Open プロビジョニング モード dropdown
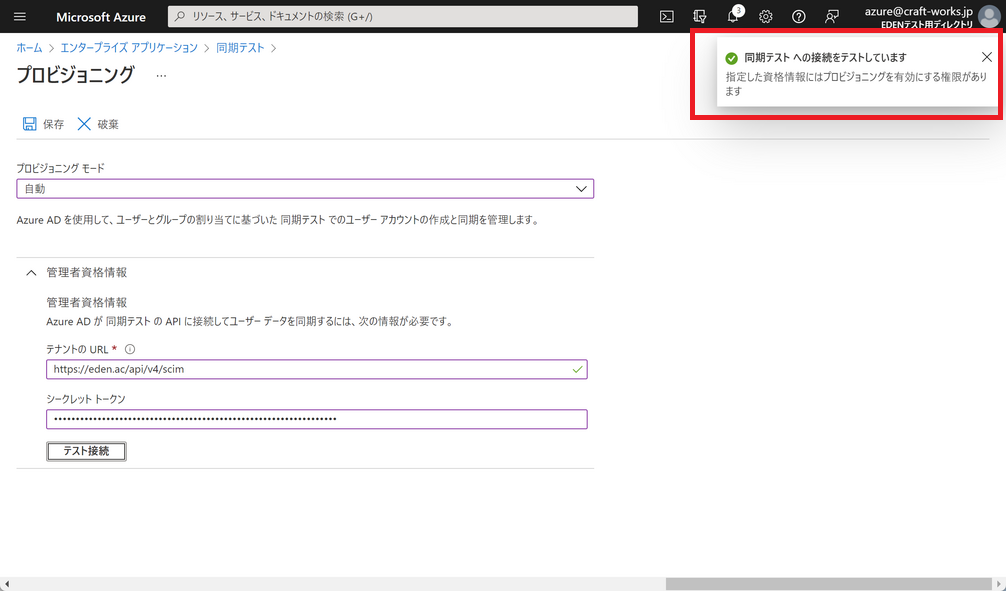1006x591 pixels. pyautogui.click(x=305, y=189)
